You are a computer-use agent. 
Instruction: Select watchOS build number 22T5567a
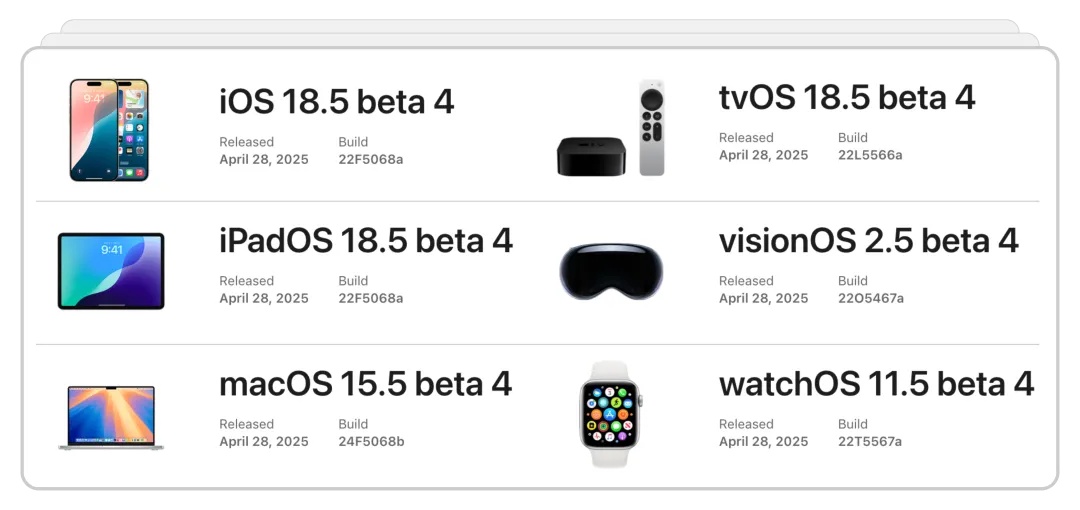pos(870,441)
